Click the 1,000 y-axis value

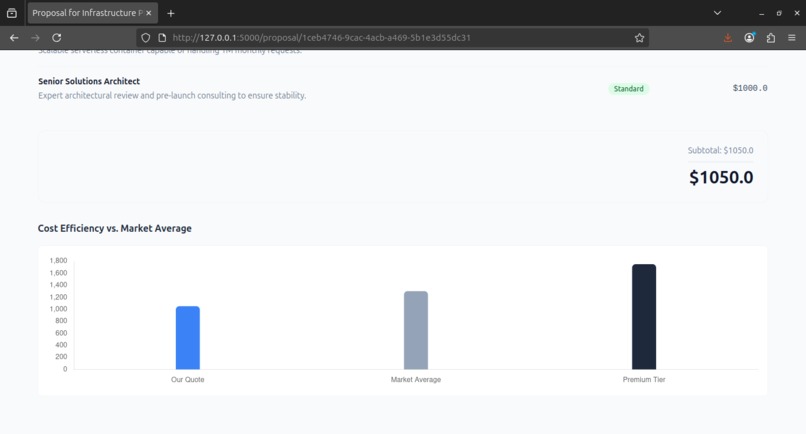pos(58,309)
